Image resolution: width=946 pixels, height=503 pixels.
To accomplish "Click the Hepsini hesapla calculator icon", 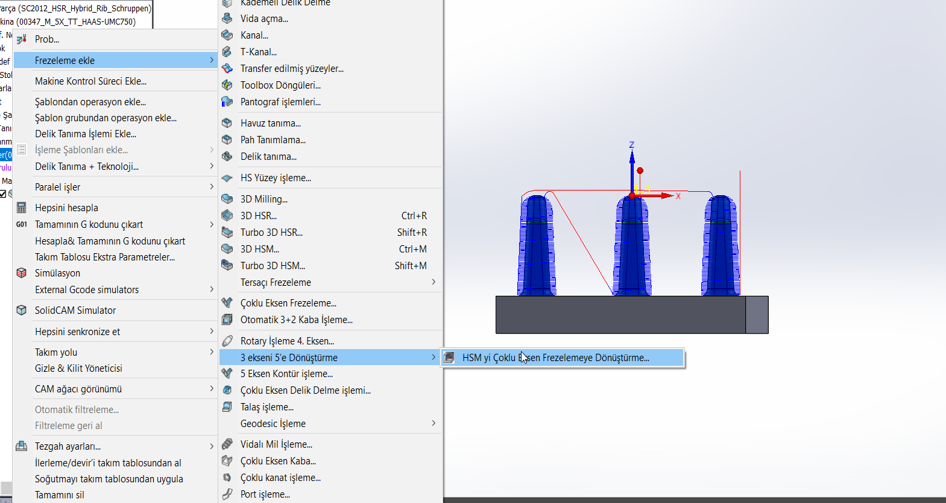I will tap(21, 208).
